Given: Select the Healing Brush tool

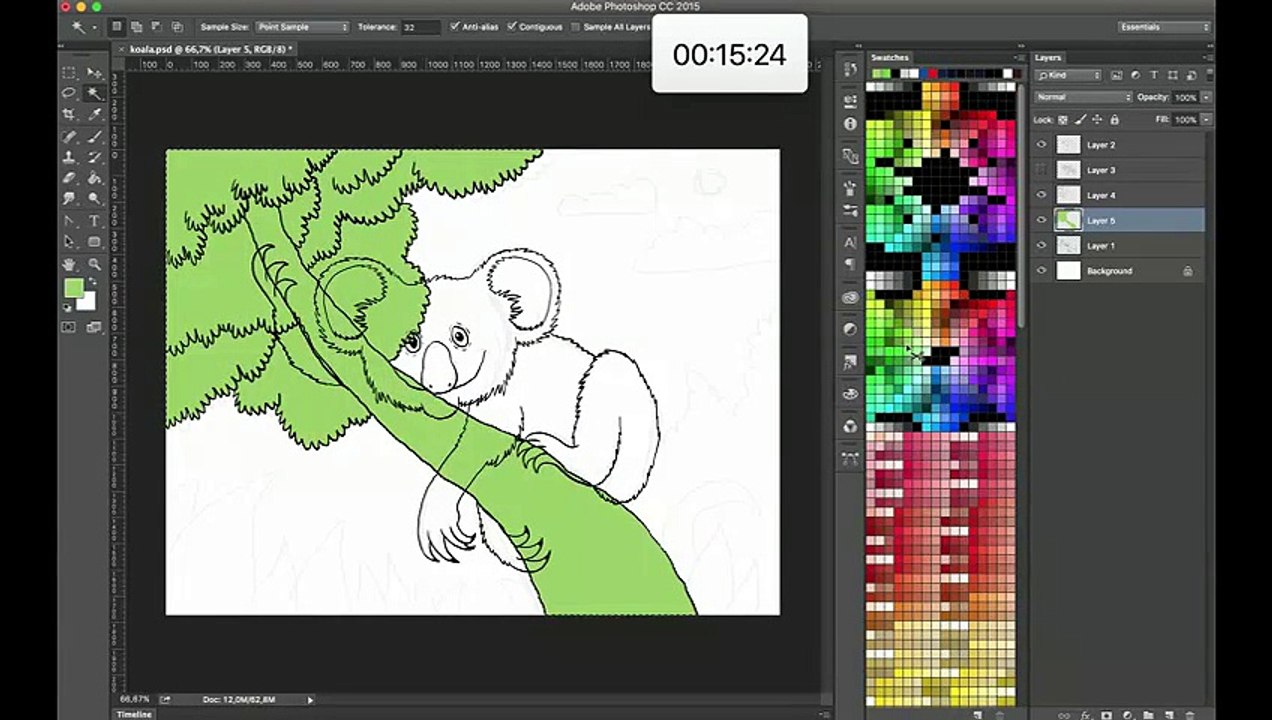Looking at the screenshot, I should 69,136.
